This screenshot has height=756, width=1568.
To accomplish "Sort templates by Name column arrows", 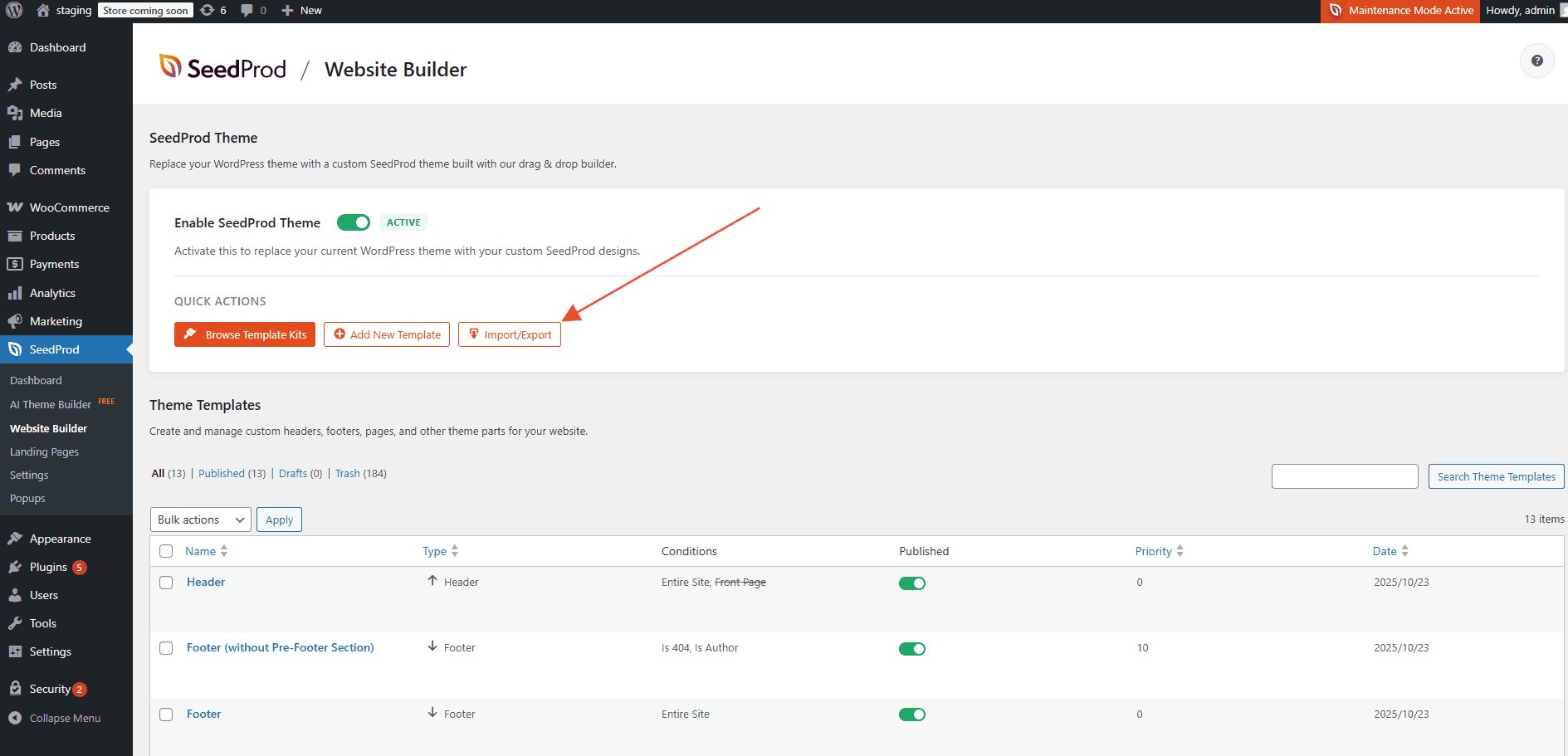I will pyautogui.click(x=224, y=551).
